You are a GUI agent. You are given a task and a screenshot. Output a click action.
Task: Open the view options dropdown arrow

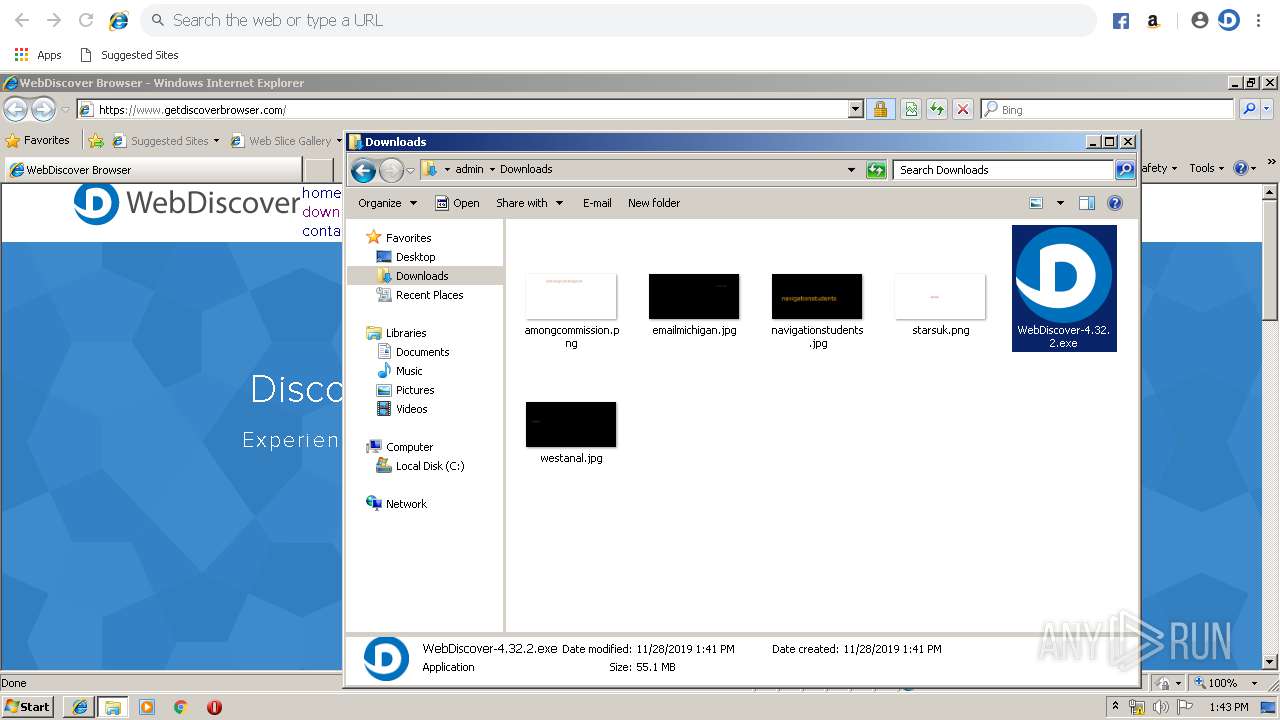click(x=1060, y=203)
